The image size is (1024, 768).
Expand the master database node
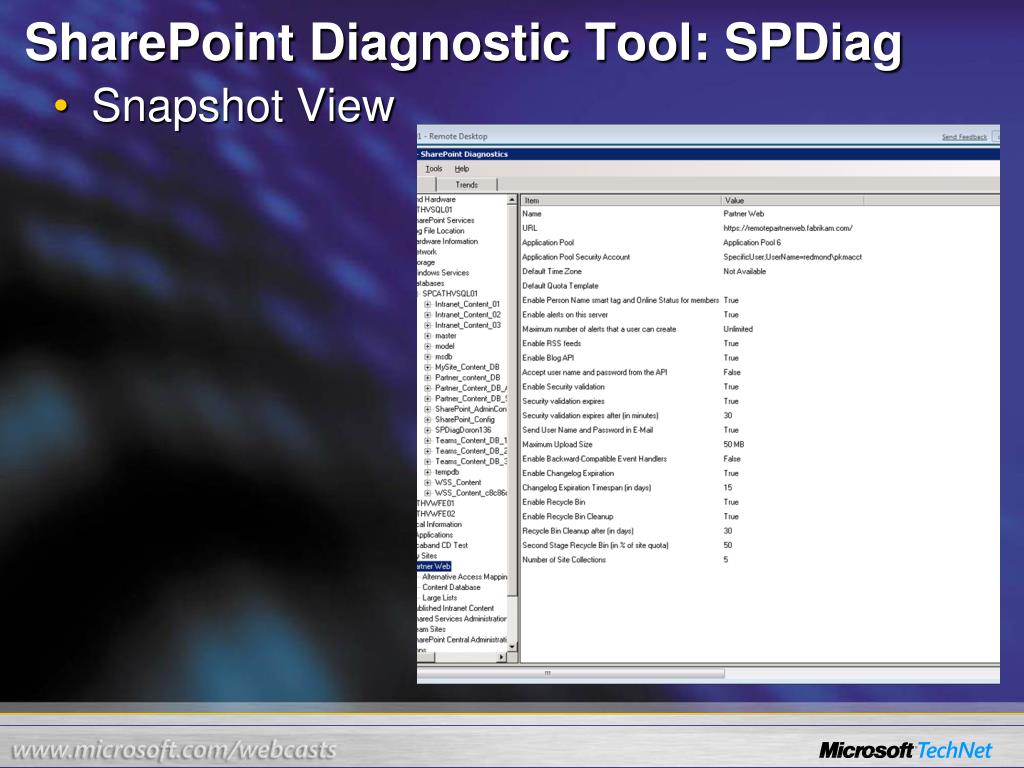[428, 336]
